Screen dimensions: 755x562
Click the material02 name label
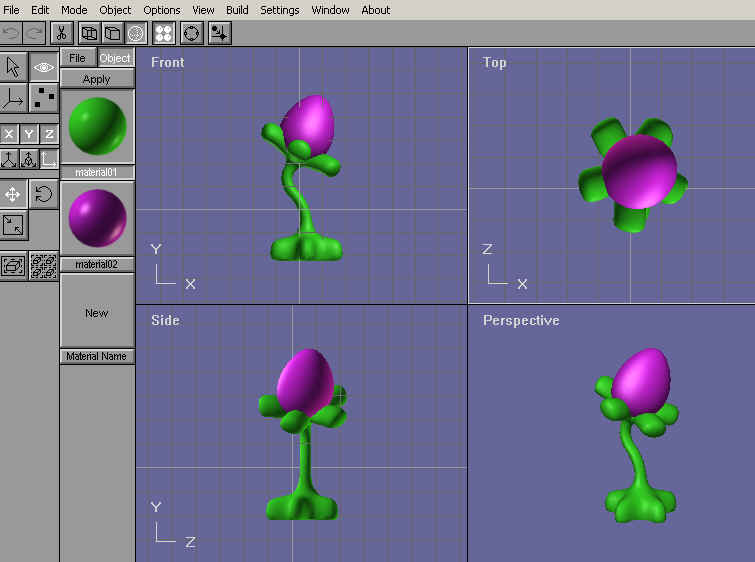click(97, 264)
